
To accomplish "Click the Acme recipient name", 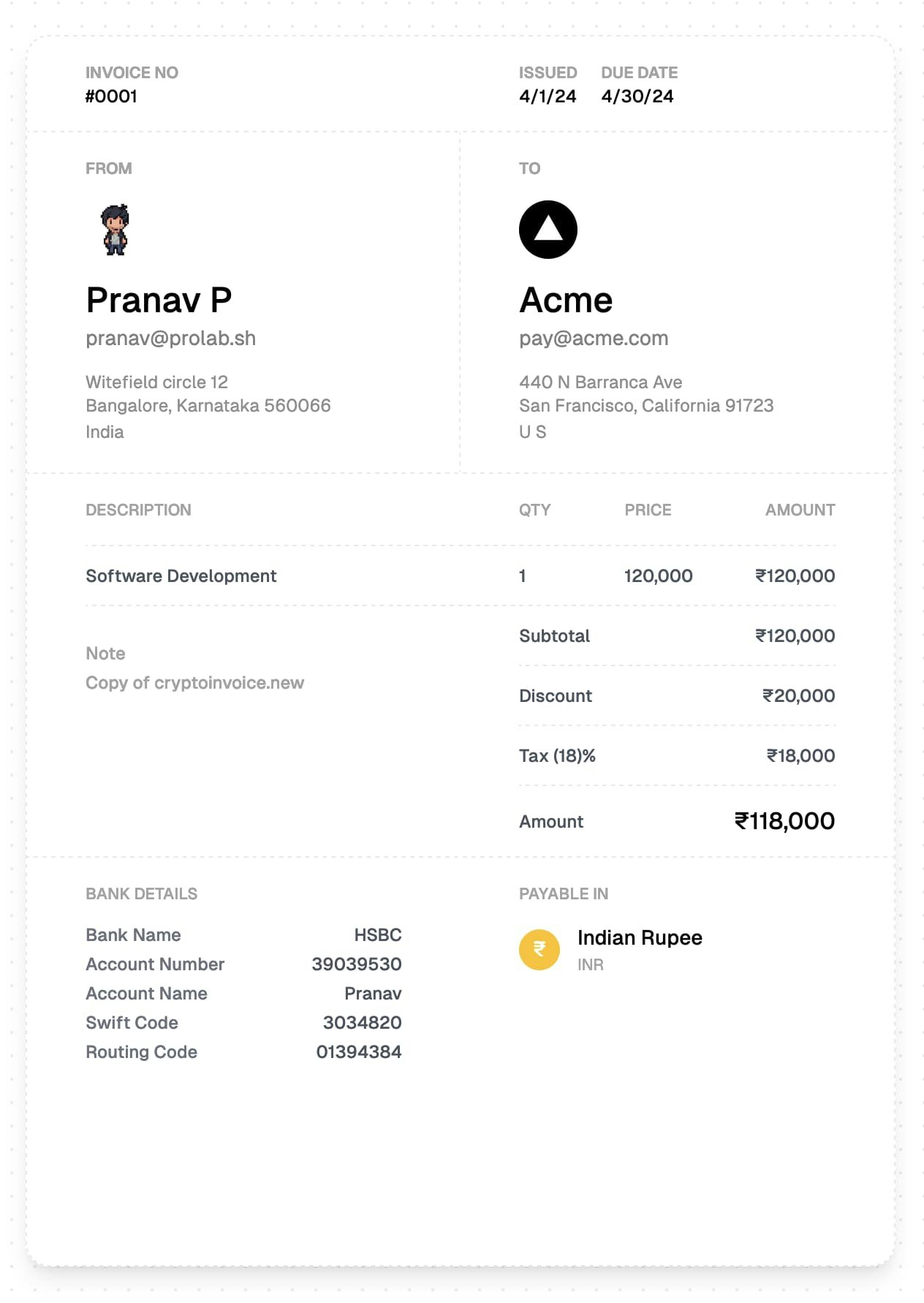I will (566, 300).
